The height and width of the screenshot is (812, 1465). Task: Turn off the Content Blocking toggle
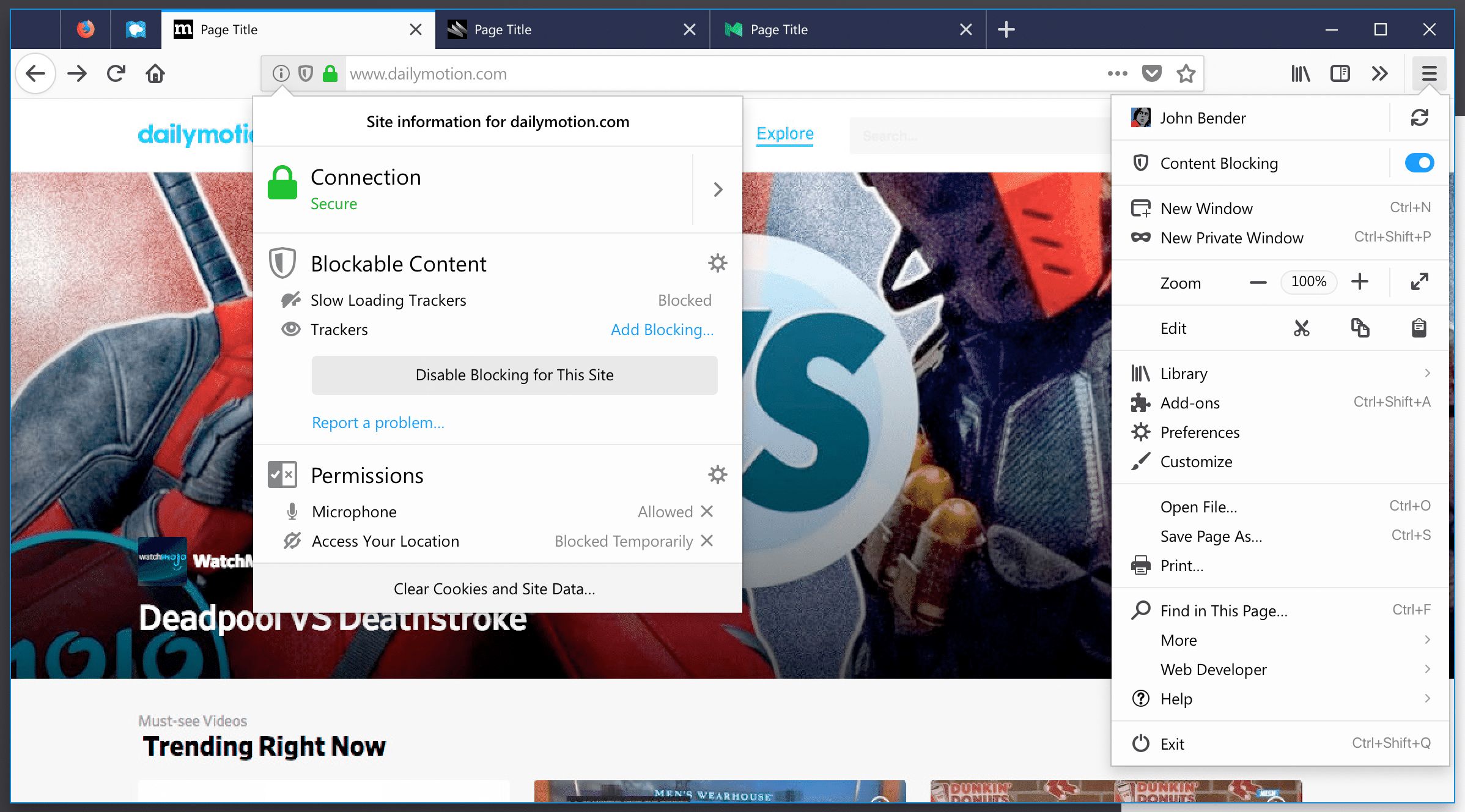pos(1419,163)
